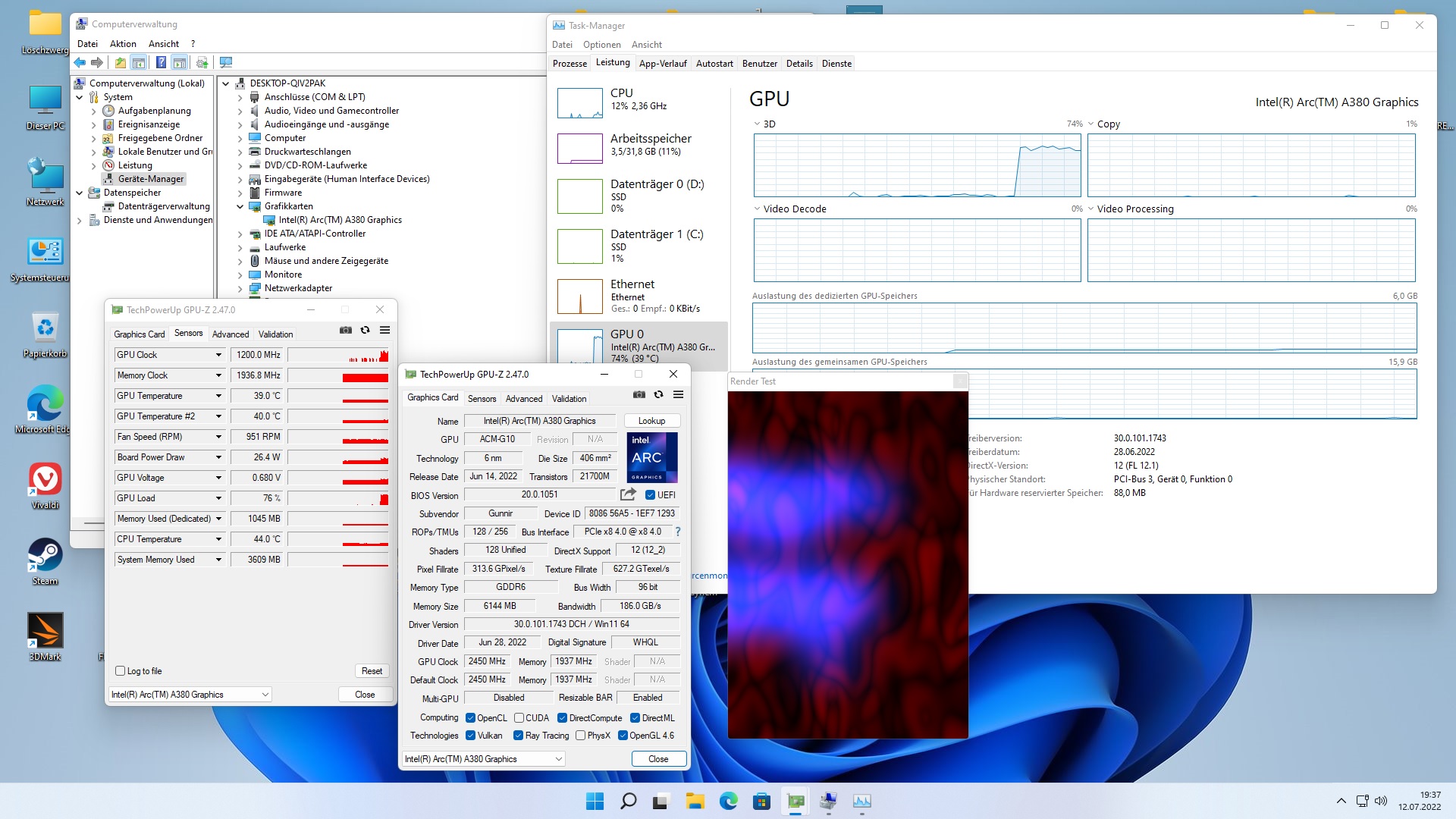Click the back arrow in Computerverwaltung toolbar
The width and height of the screenshot is (1456, 819).
[x=80, y=62]
